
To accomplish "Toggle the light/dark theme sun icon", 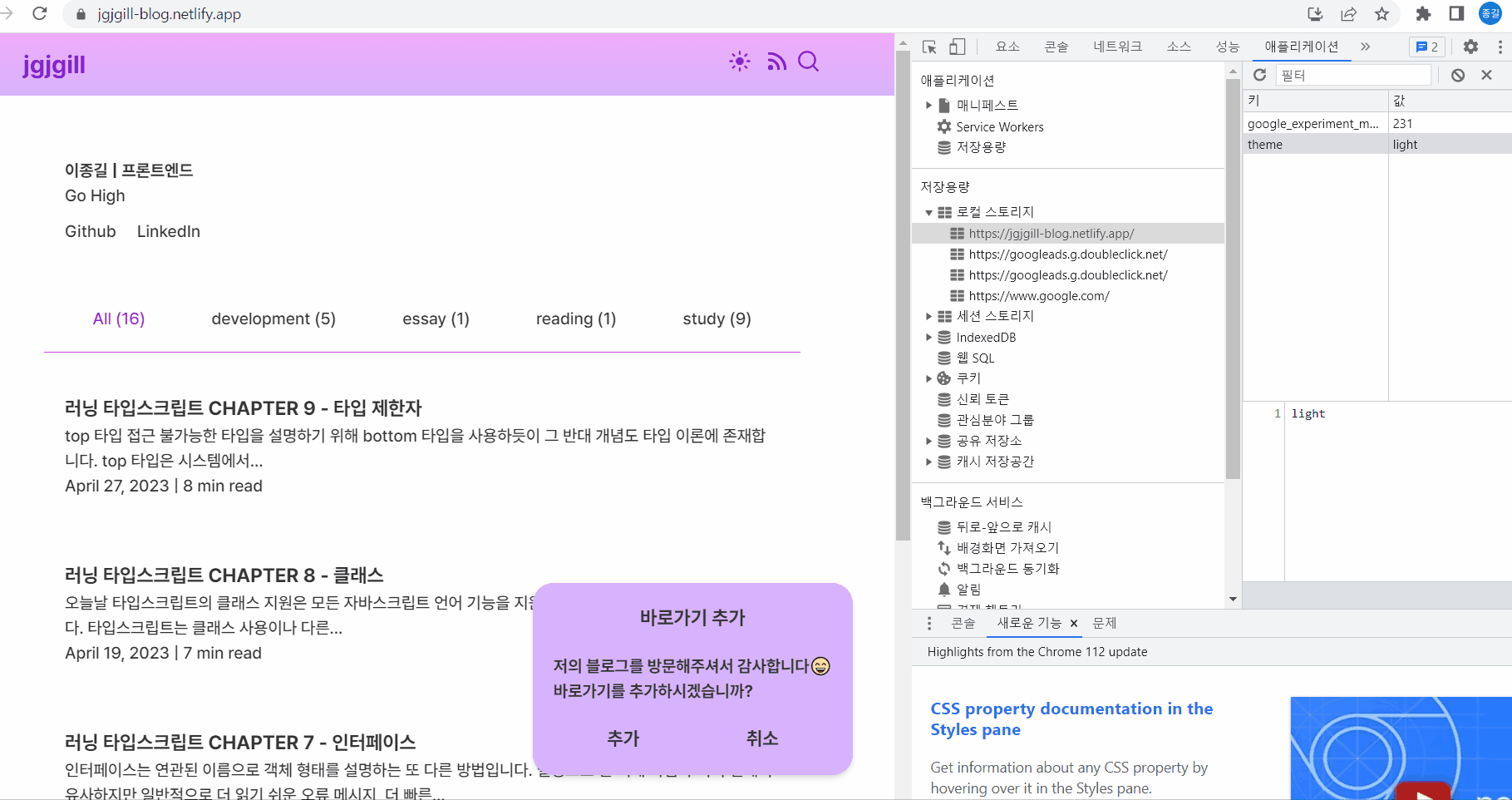I will (x=739, y=62).
